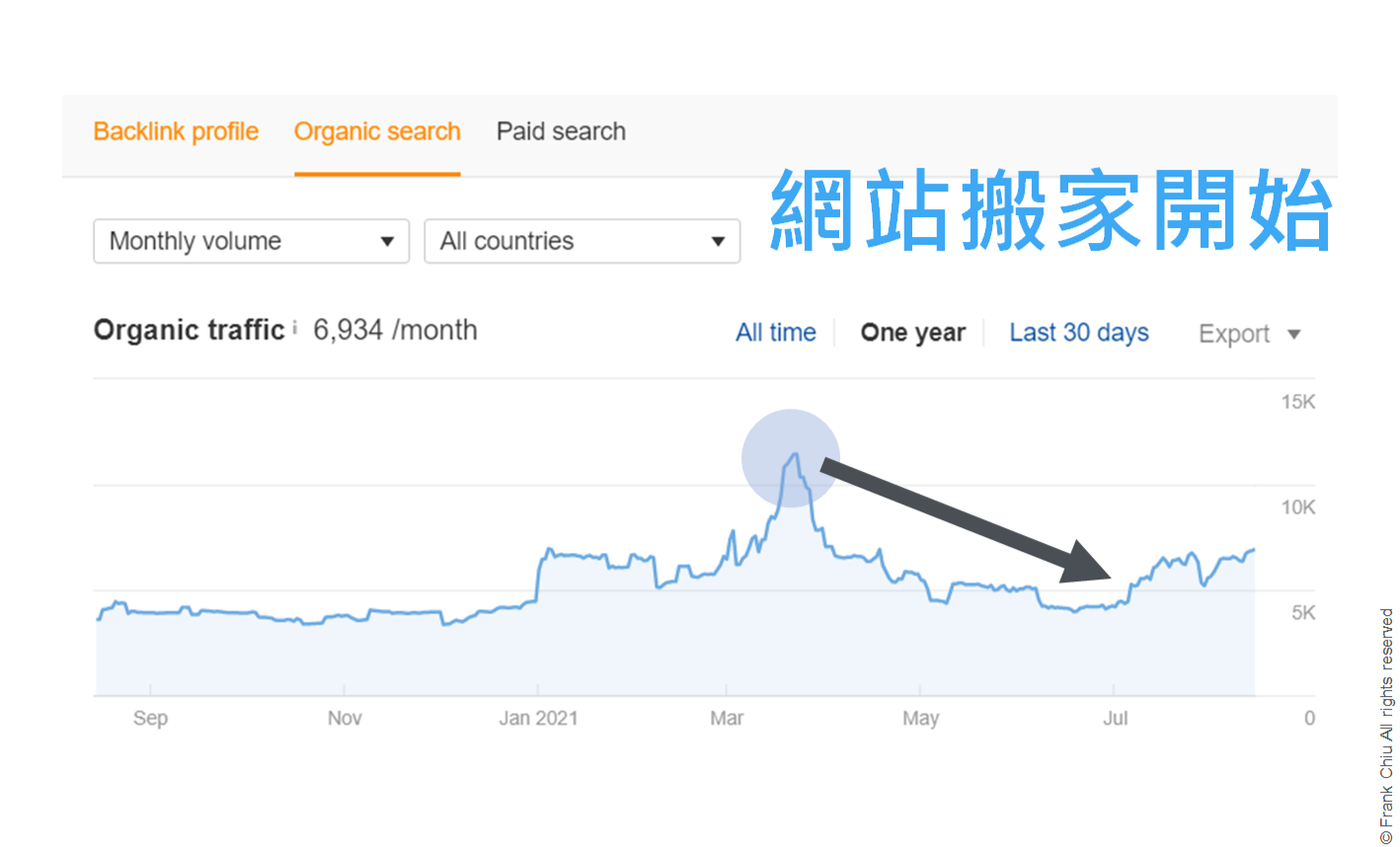Switch to the Paid search tab
Viewport: 1400px width, 847px height.
click(x=560, y=131)
